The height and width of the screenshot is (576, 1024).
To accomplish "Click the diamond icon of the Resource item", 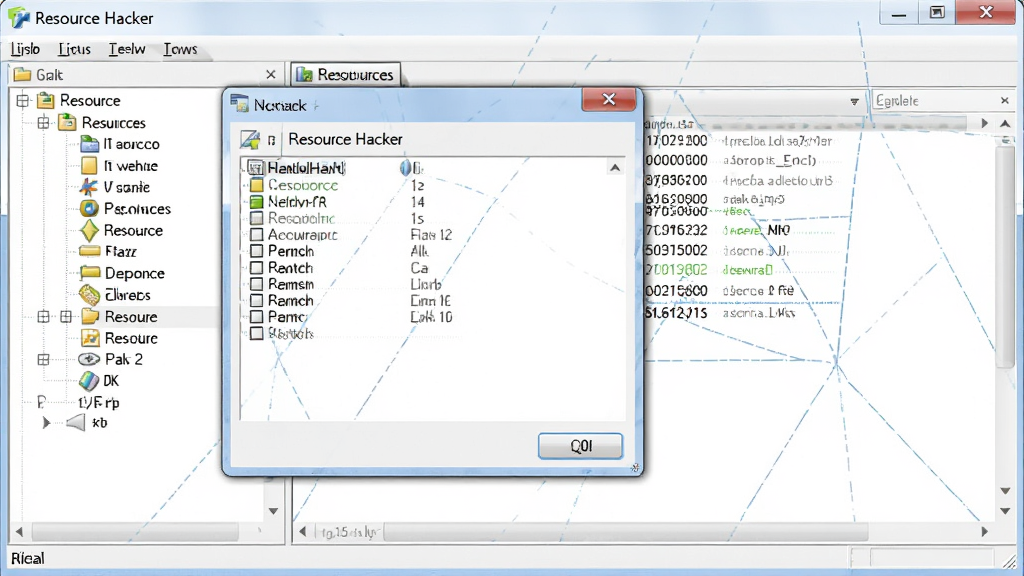I will [x=89, y=231].
